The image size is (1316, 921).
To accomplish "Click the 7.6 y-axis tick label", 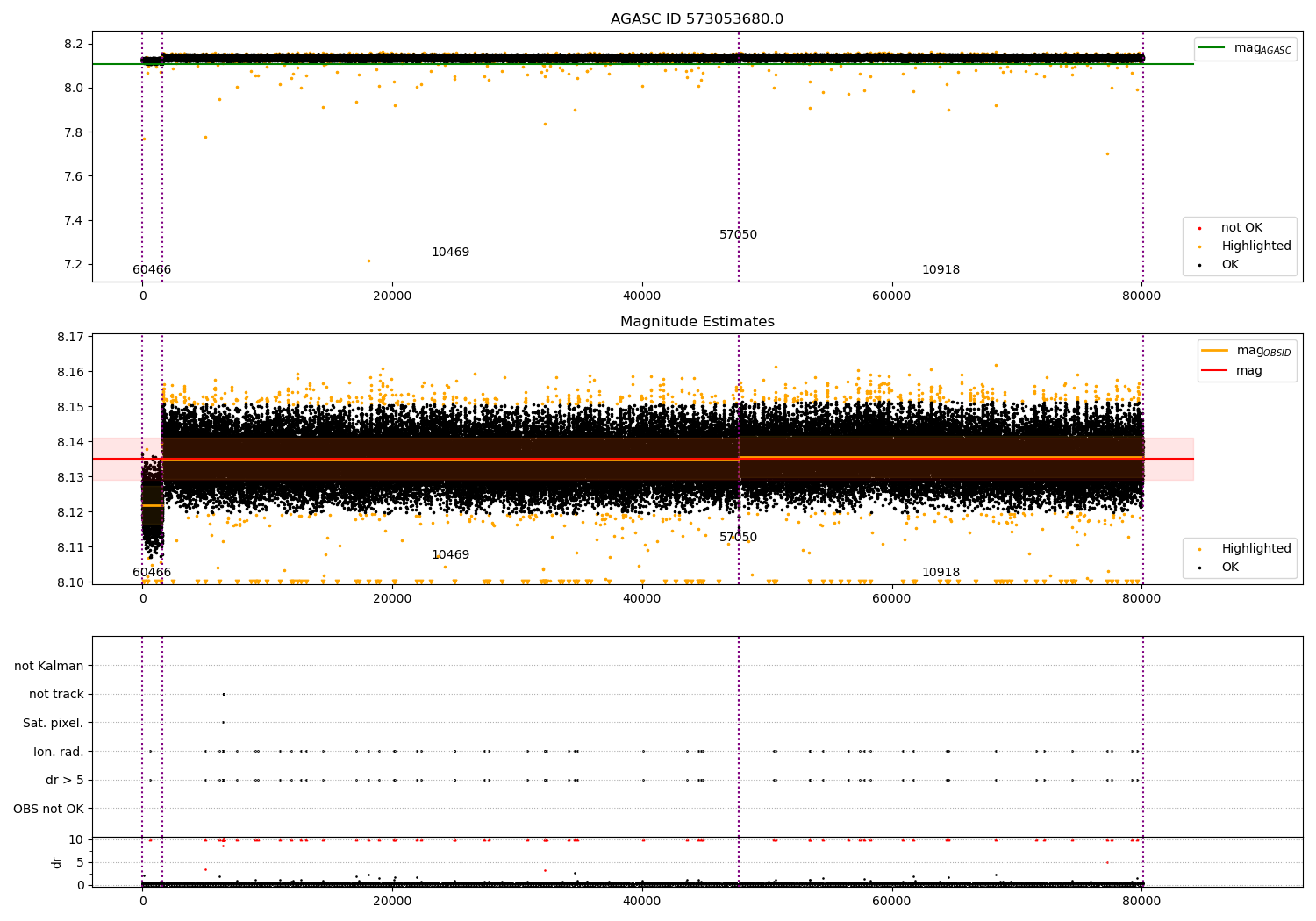I will point(74,176).
